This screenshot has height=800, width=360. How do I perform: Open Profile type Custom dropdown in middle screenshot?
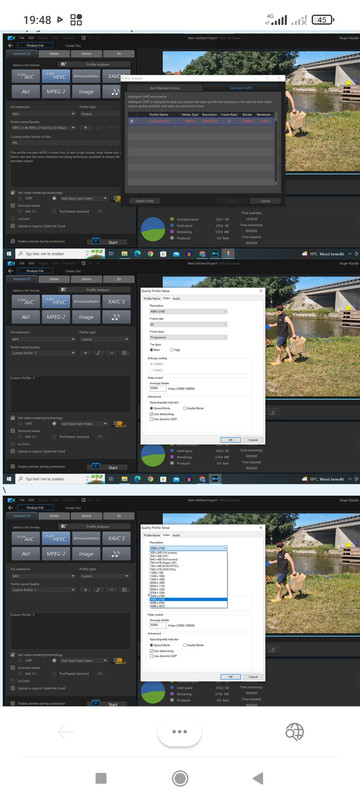[x=105, y=339]
